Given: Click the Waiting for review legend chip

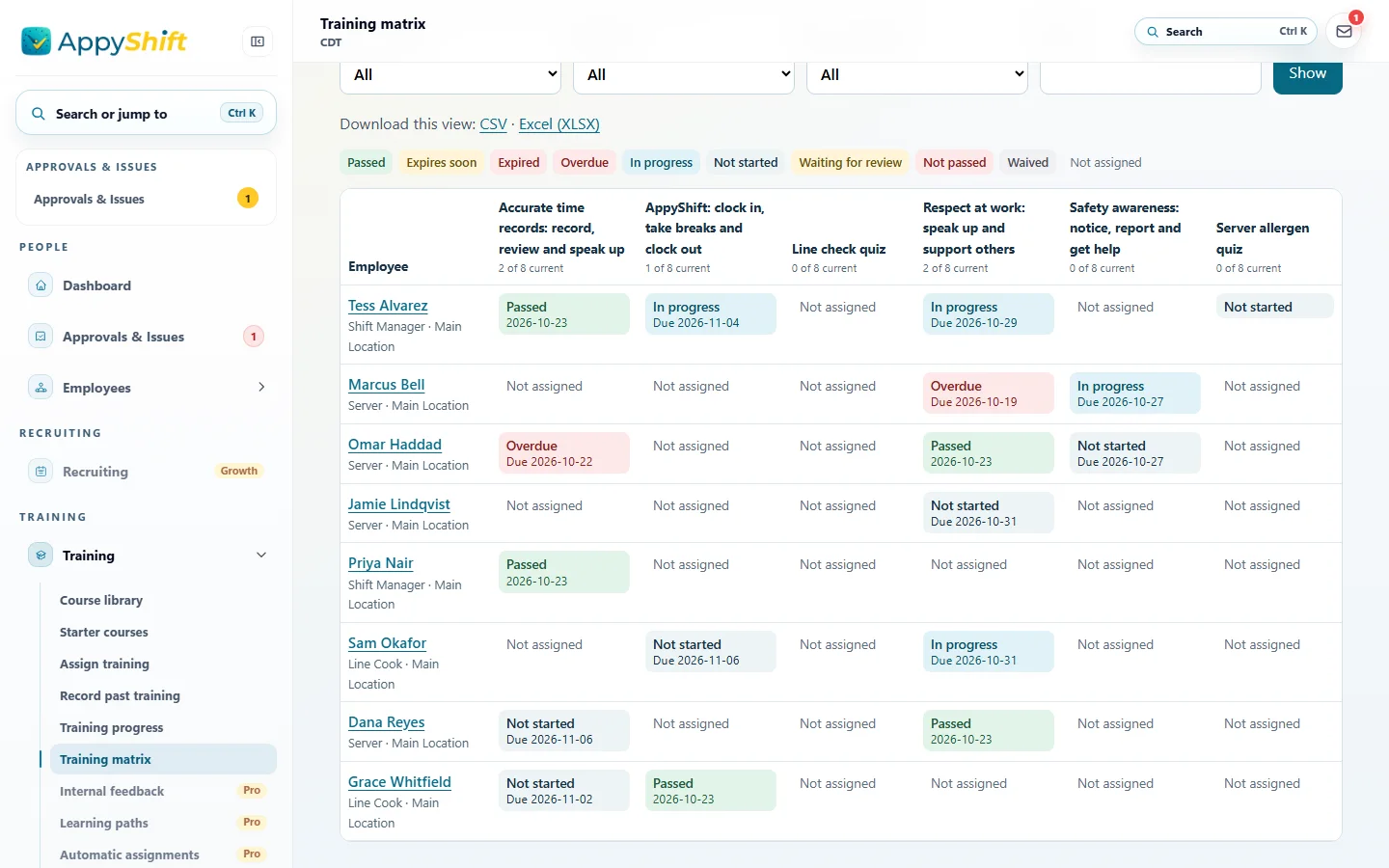Looking at the screenshot, I should coord(851,163).
